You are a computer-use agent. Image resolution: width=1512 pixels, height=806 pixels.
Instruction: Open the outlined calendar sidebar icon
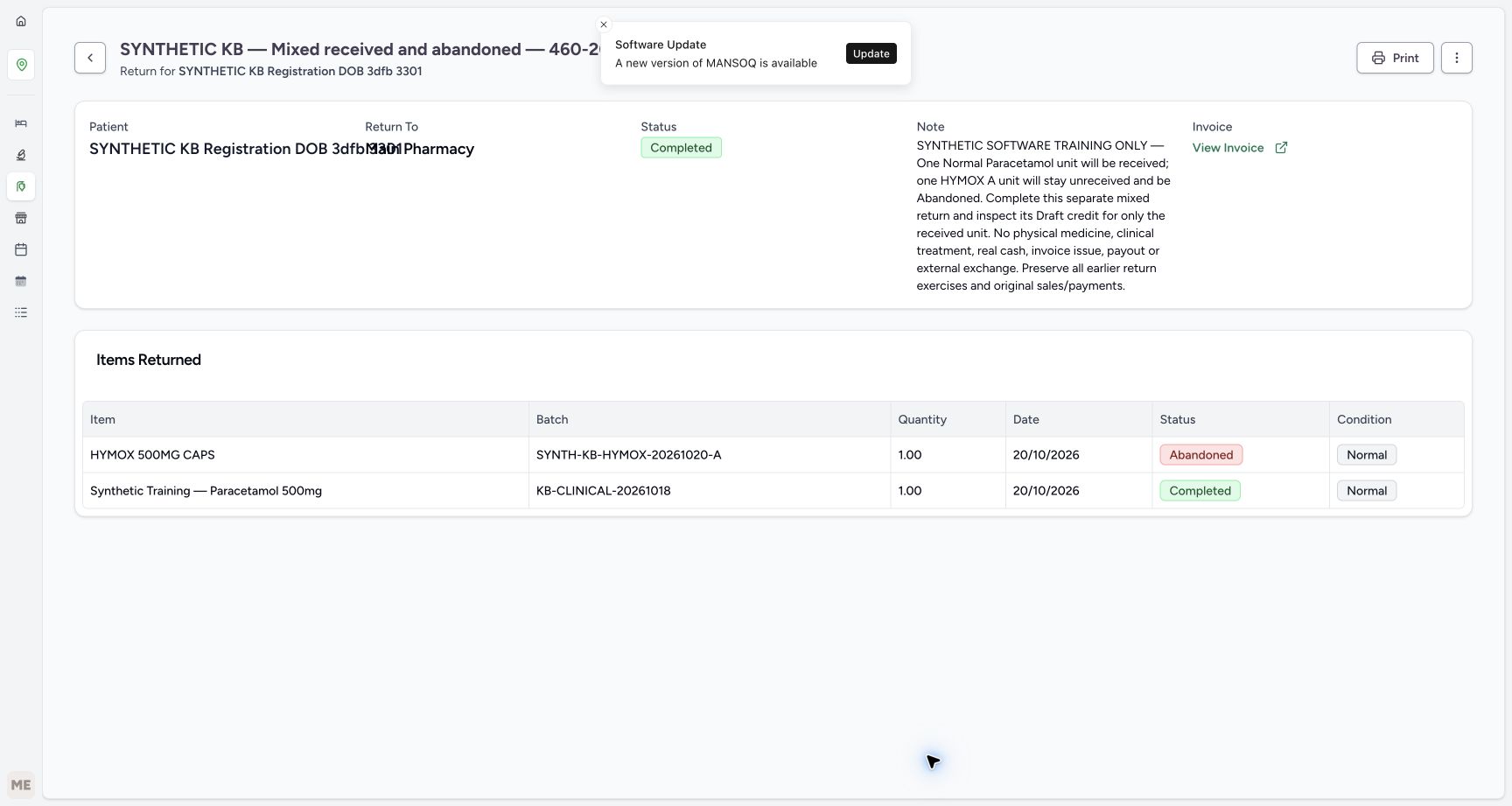[x=21, y=249]
